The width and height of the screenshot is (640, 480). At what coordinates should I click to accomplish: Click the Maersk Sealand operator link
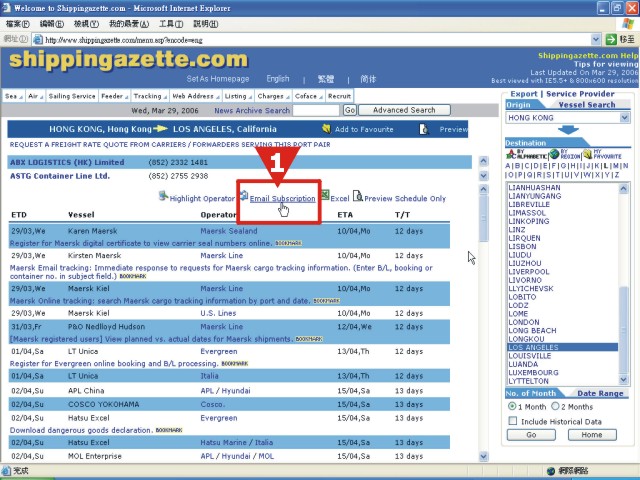coord(229,231)
